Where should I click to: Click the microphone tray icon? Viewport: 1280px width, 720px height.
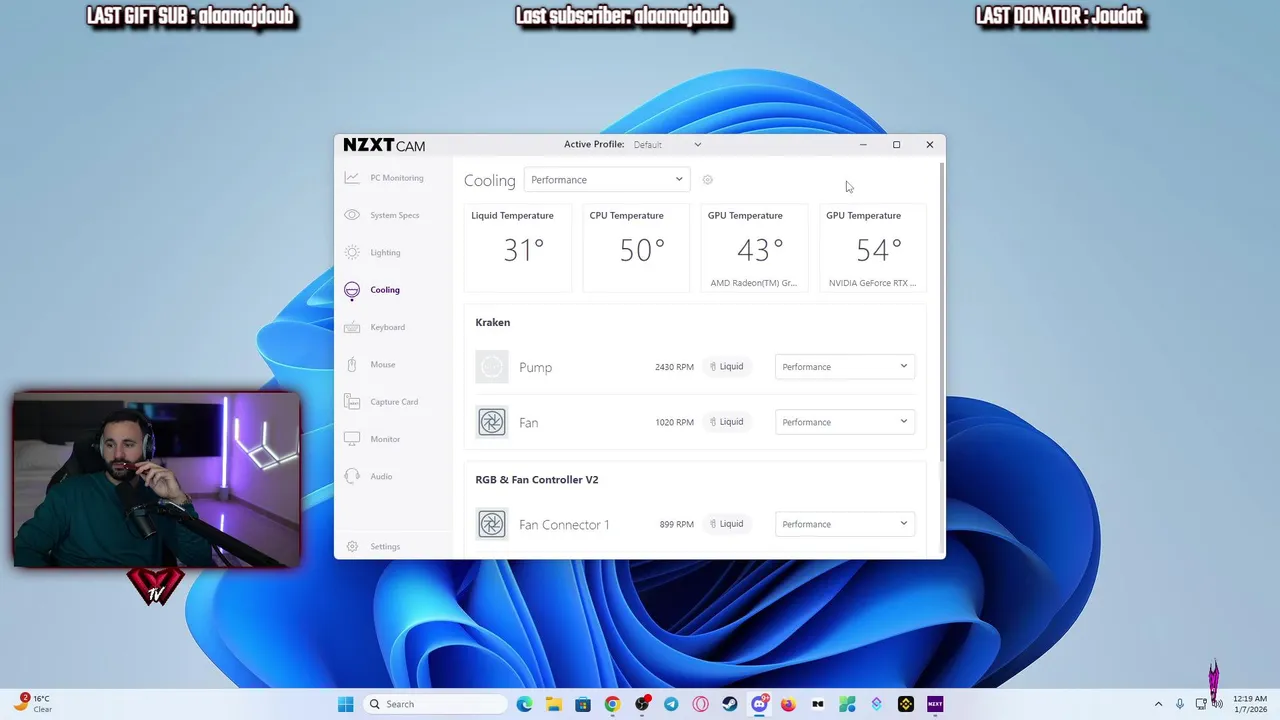pos(1180,704)
